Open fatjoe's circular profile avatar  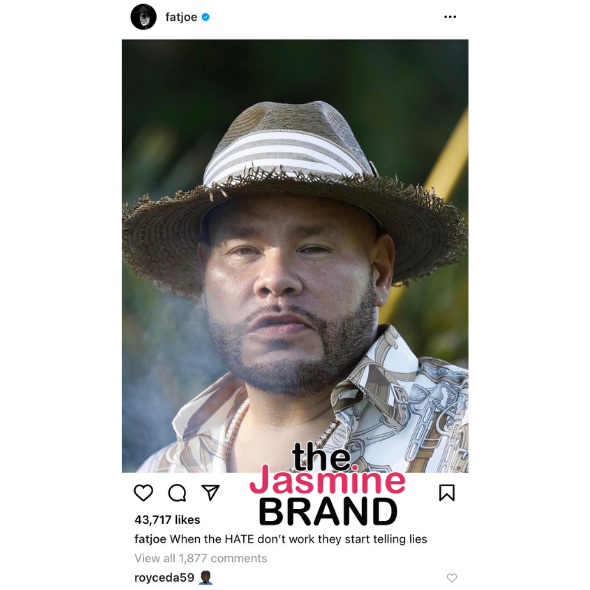(x=143, y=17)
